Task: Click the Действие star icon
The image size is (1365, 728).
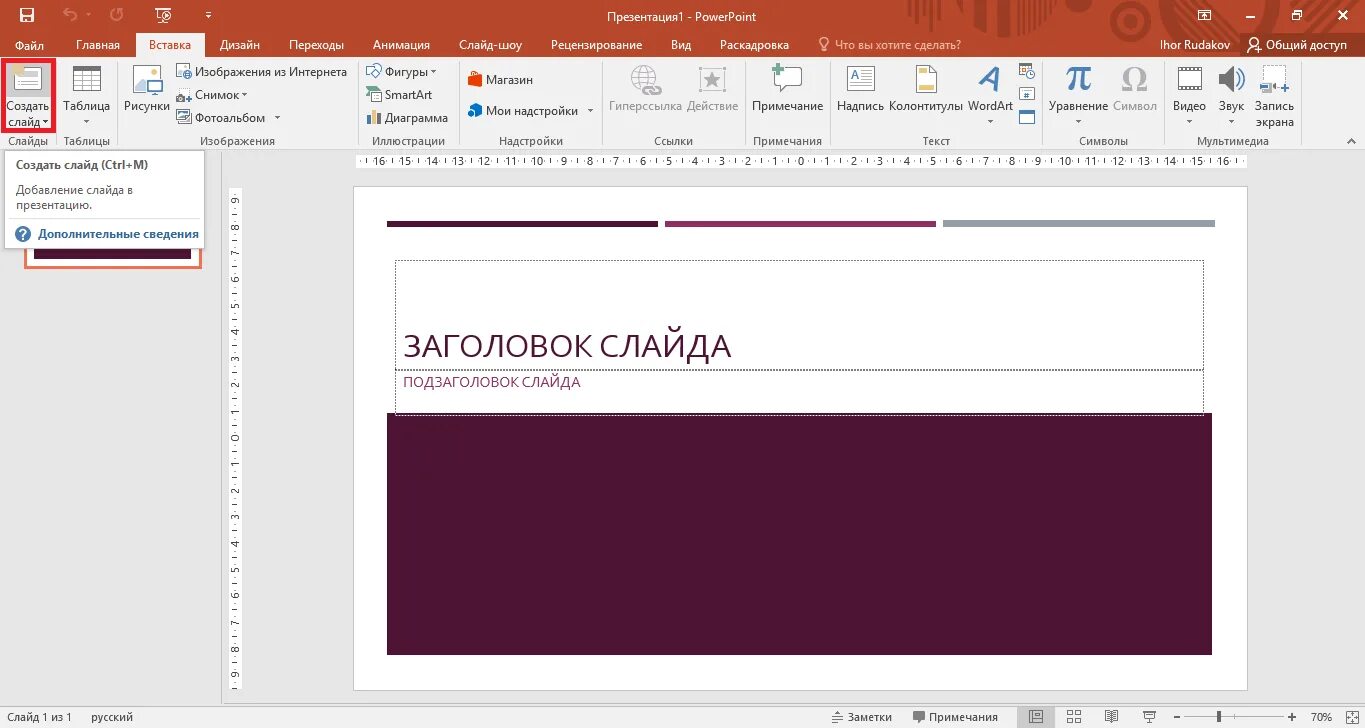Action: 712,80
